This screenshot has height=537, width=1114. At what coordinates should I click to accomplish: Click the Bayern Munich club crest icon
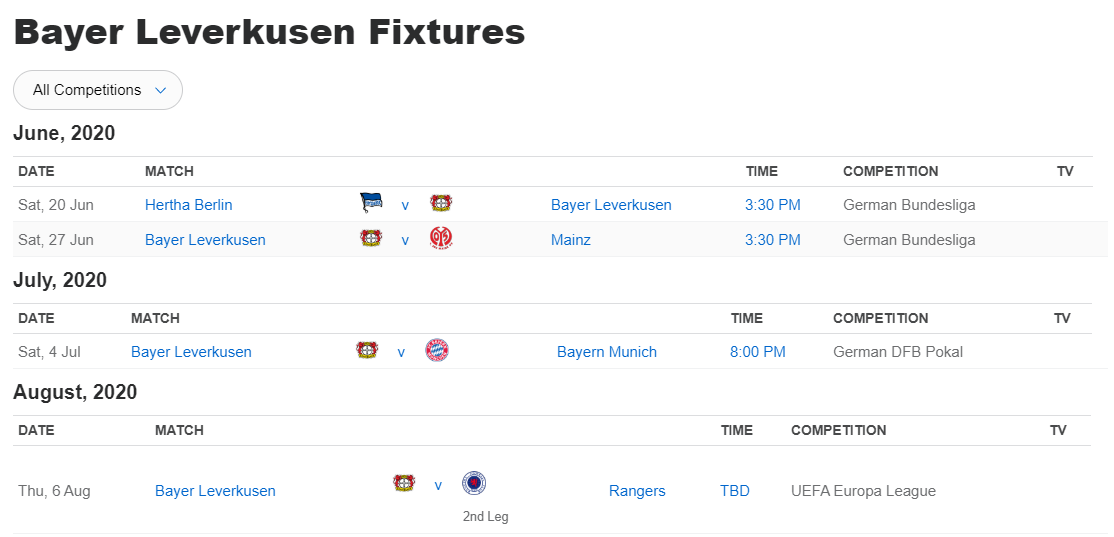click(x=437, y=351)
